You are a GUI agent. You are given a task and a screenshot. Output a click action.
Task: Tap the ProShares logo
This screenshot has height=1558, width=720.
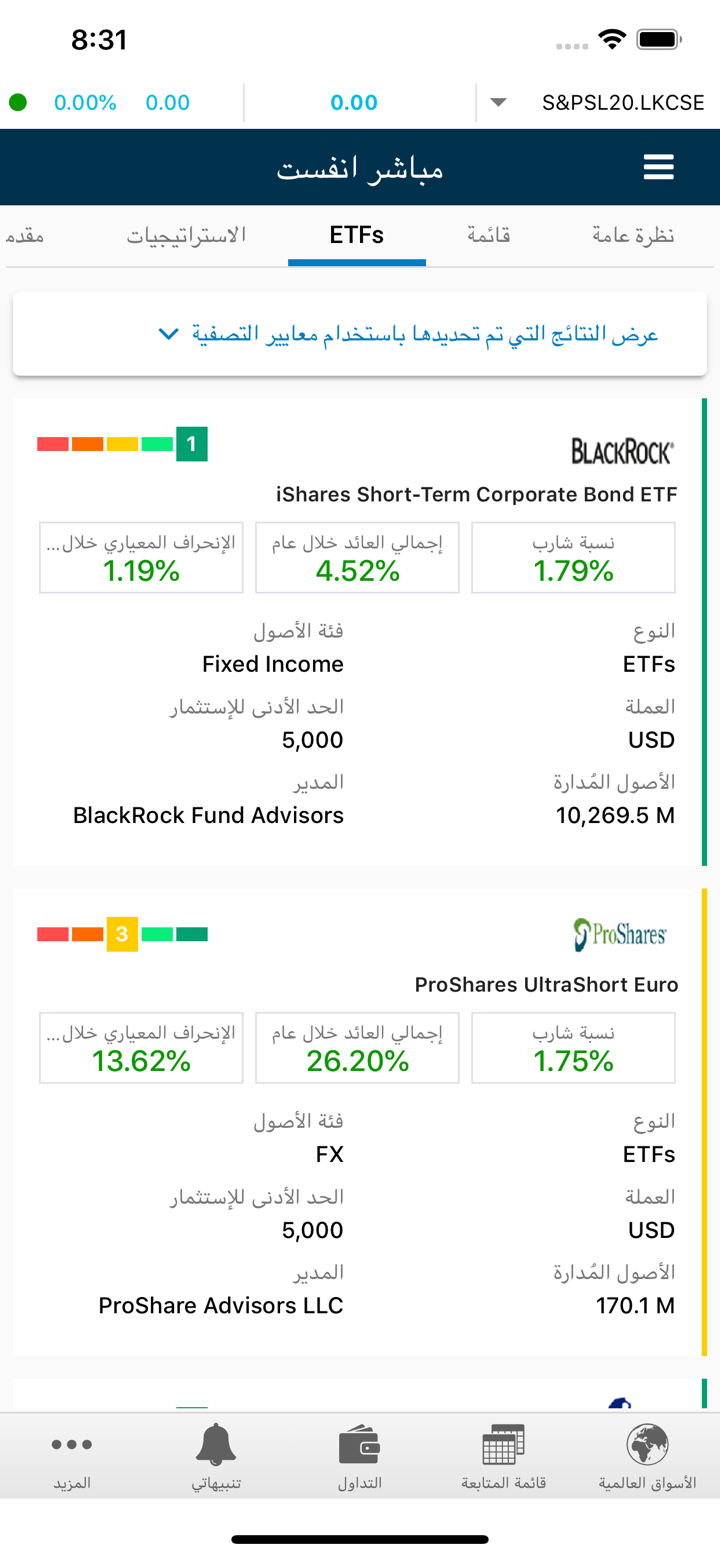click(620, 935)
